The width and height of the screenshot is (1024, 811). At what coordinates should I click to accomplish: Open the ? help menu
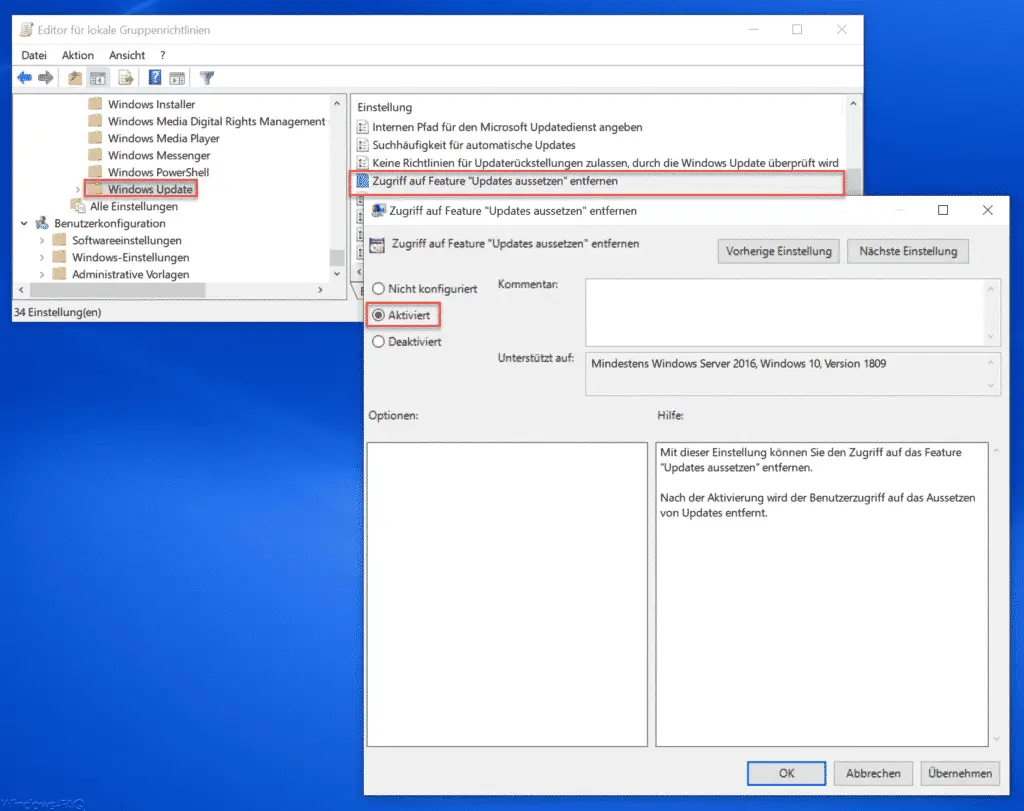tap(163, 56)
